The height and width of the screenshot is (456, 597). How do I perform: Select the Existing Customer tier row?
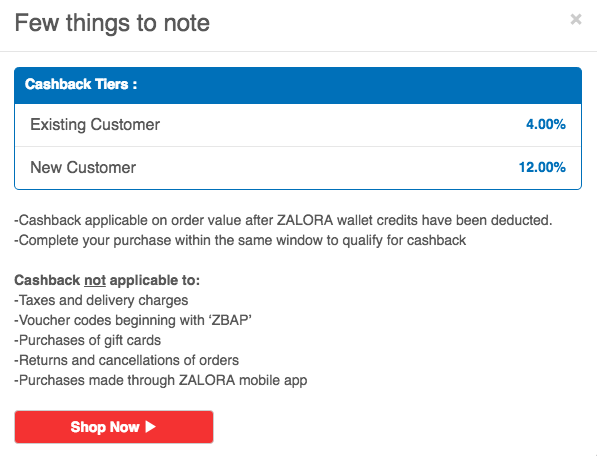tap(298, 125)
